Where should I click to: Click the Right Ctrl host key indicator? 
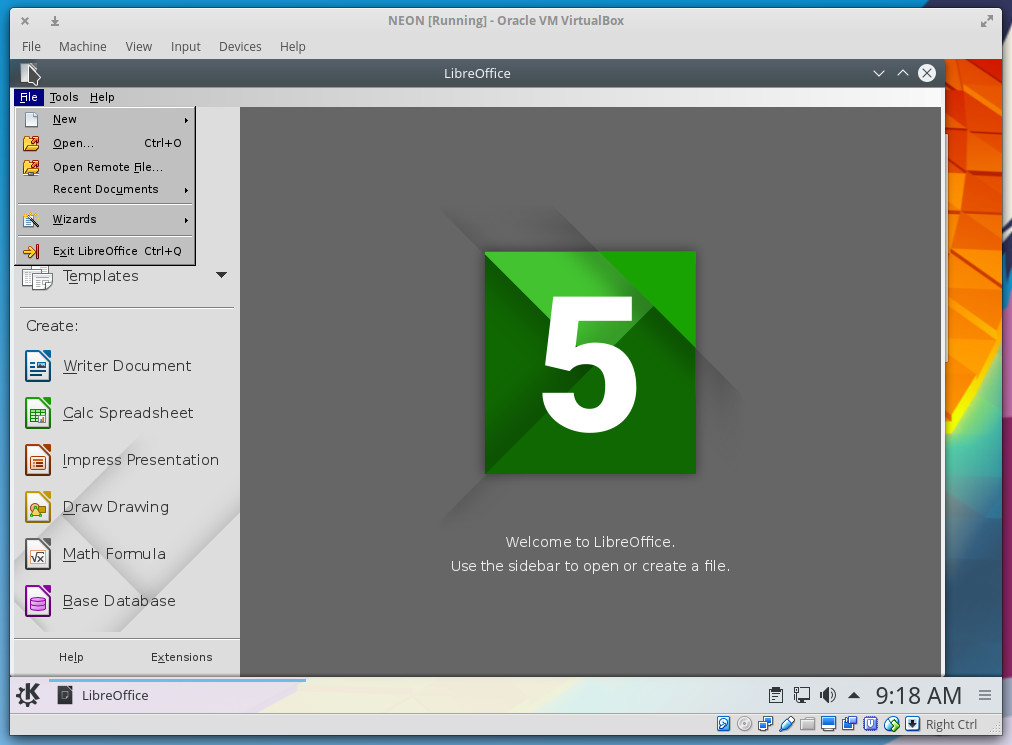point(951,724)
